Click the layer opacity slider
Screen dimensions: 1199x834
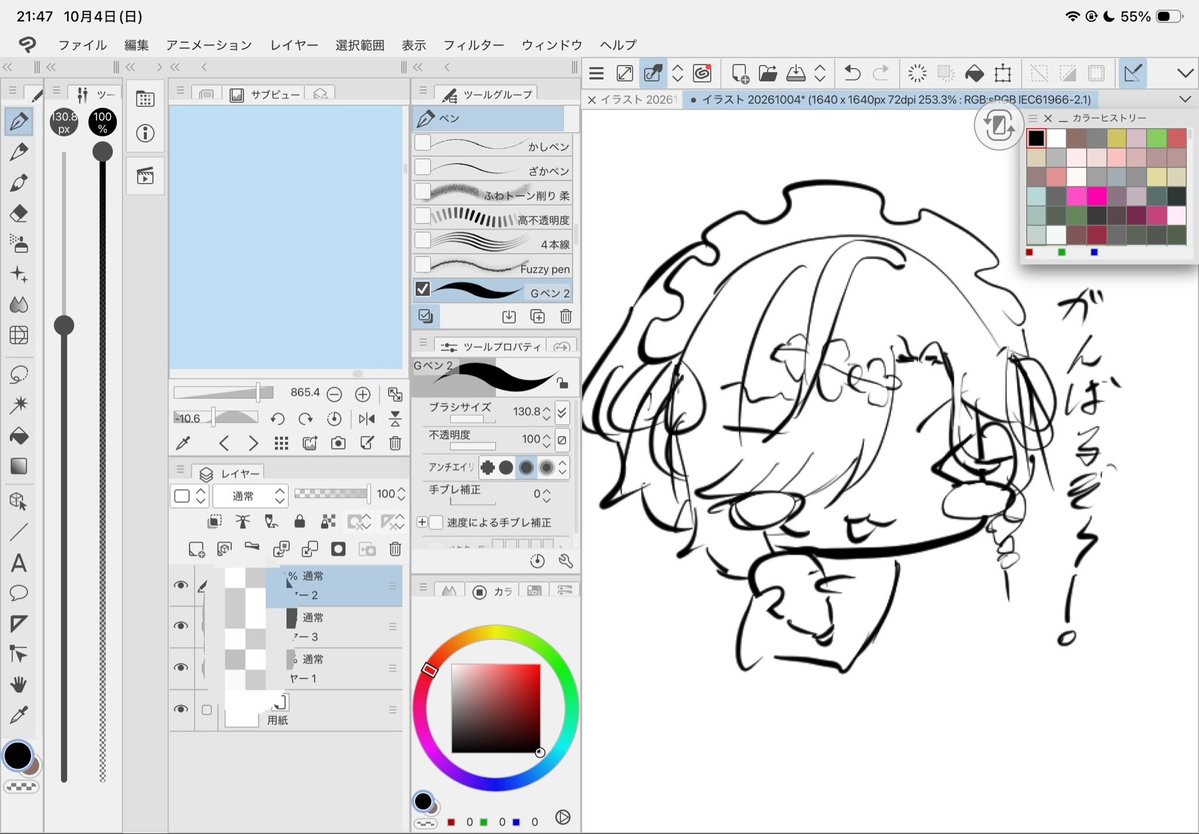click(331, 494)
